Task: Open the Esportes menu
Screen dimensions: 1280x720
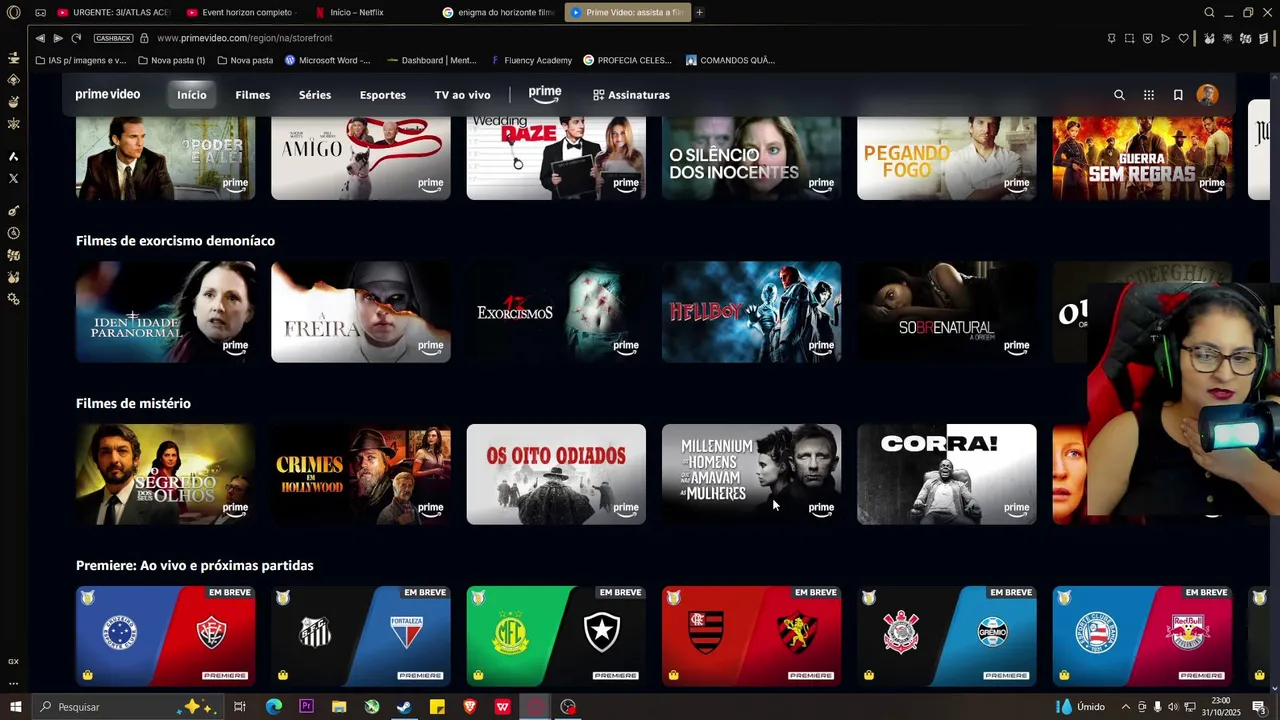Action: pyautogui.click(x=383, y=95)
